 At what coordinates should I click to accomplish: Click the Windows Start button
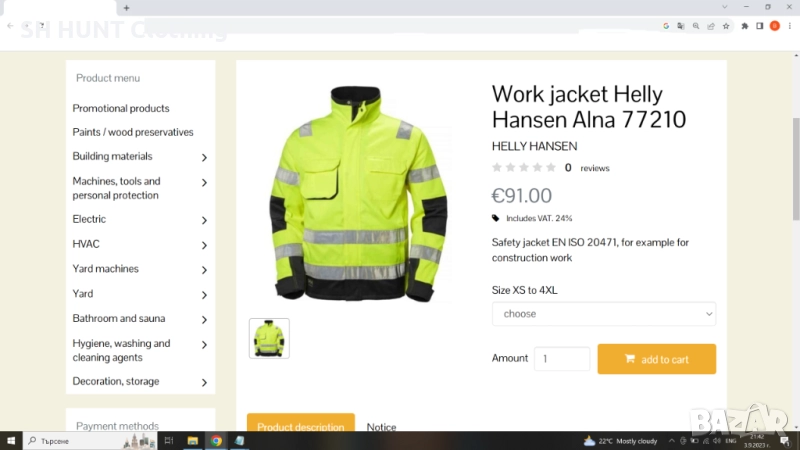tap(11, 440)
